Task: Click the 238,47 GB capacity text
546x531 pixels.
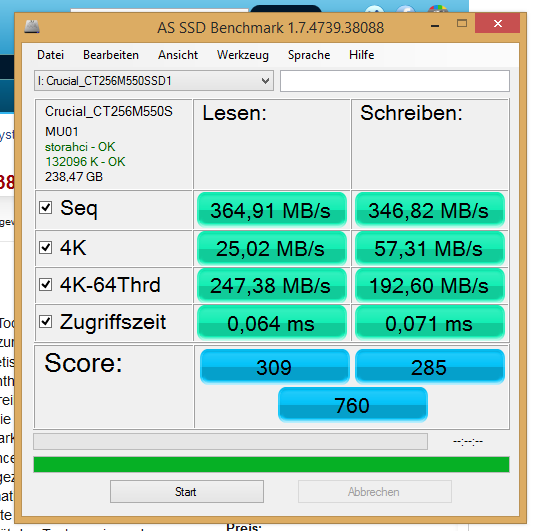Action: [x=74, y=177]
